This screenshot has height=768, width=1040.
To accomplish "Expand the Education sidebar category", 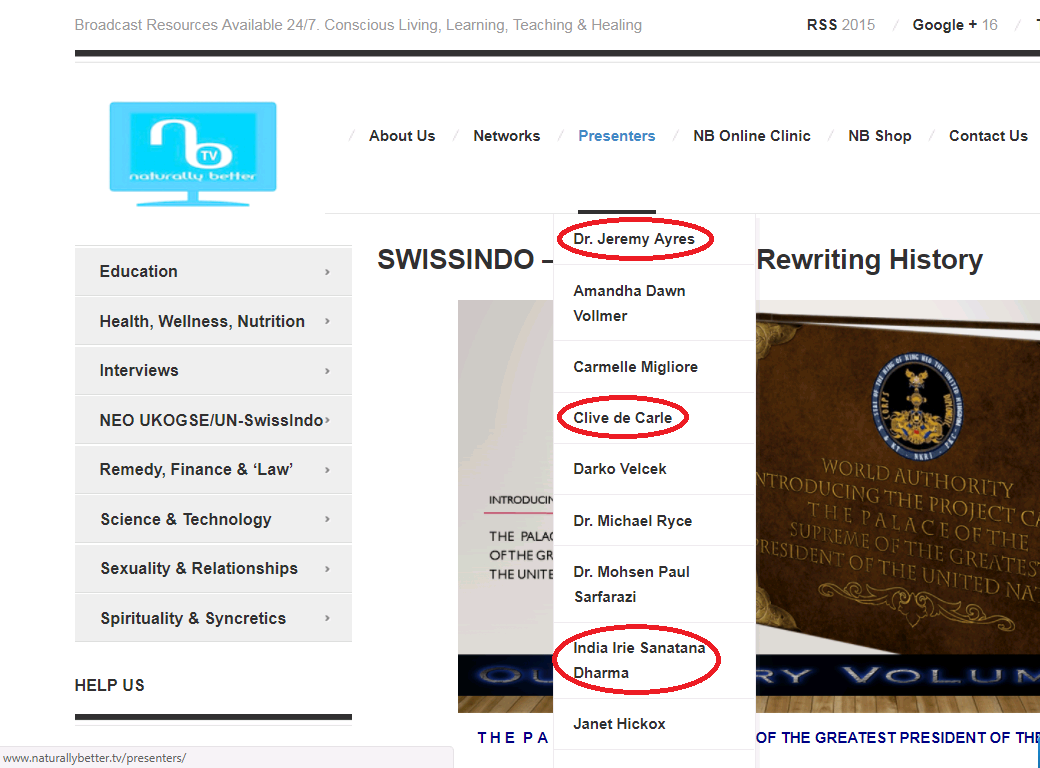I will pos(213,272).
